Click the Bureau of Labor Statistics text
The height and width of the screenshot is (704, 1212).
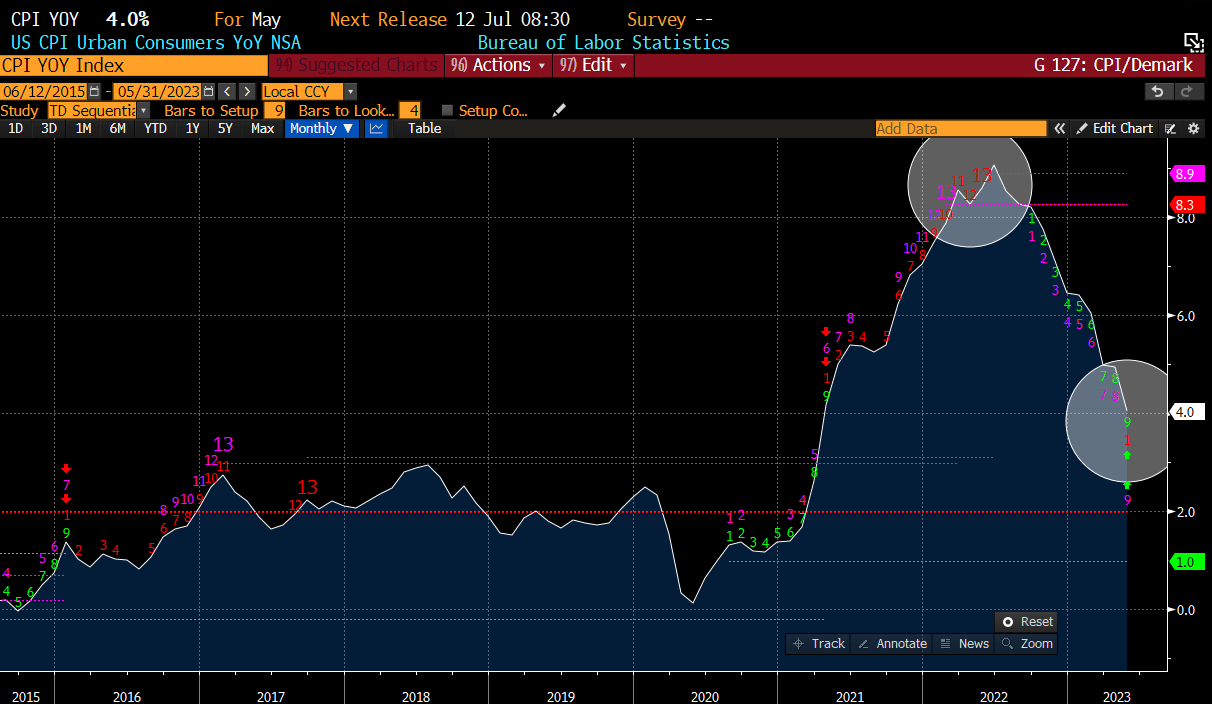[x=604, y=42]
